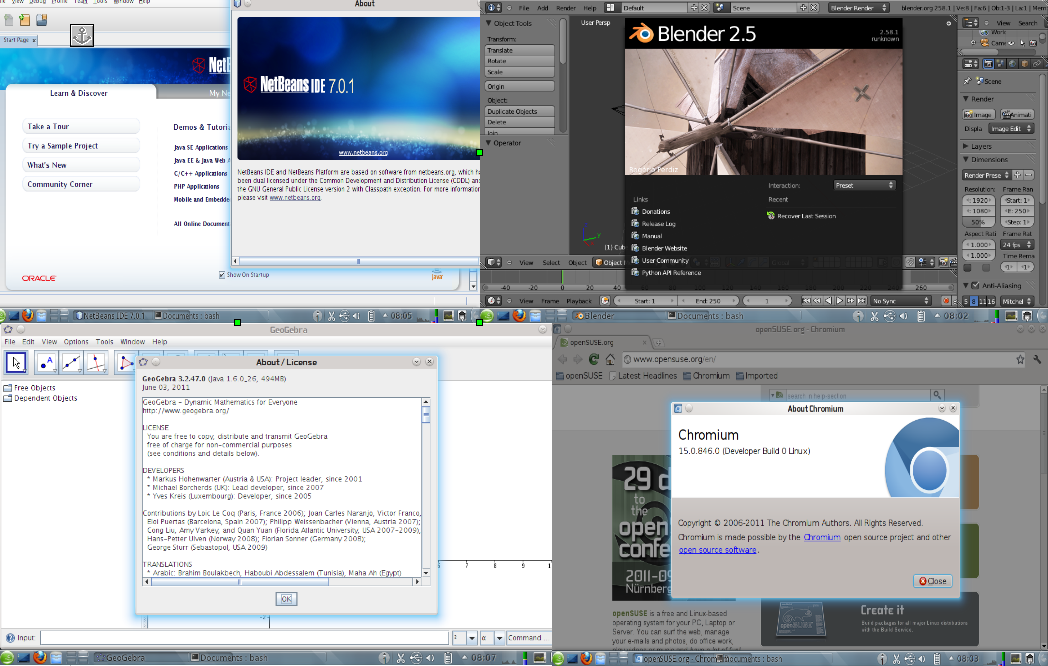Toggle Anti-Aliasing checkbox in Blender
Viewport: 1048px width, 666px height.
[x=975, y=286]
